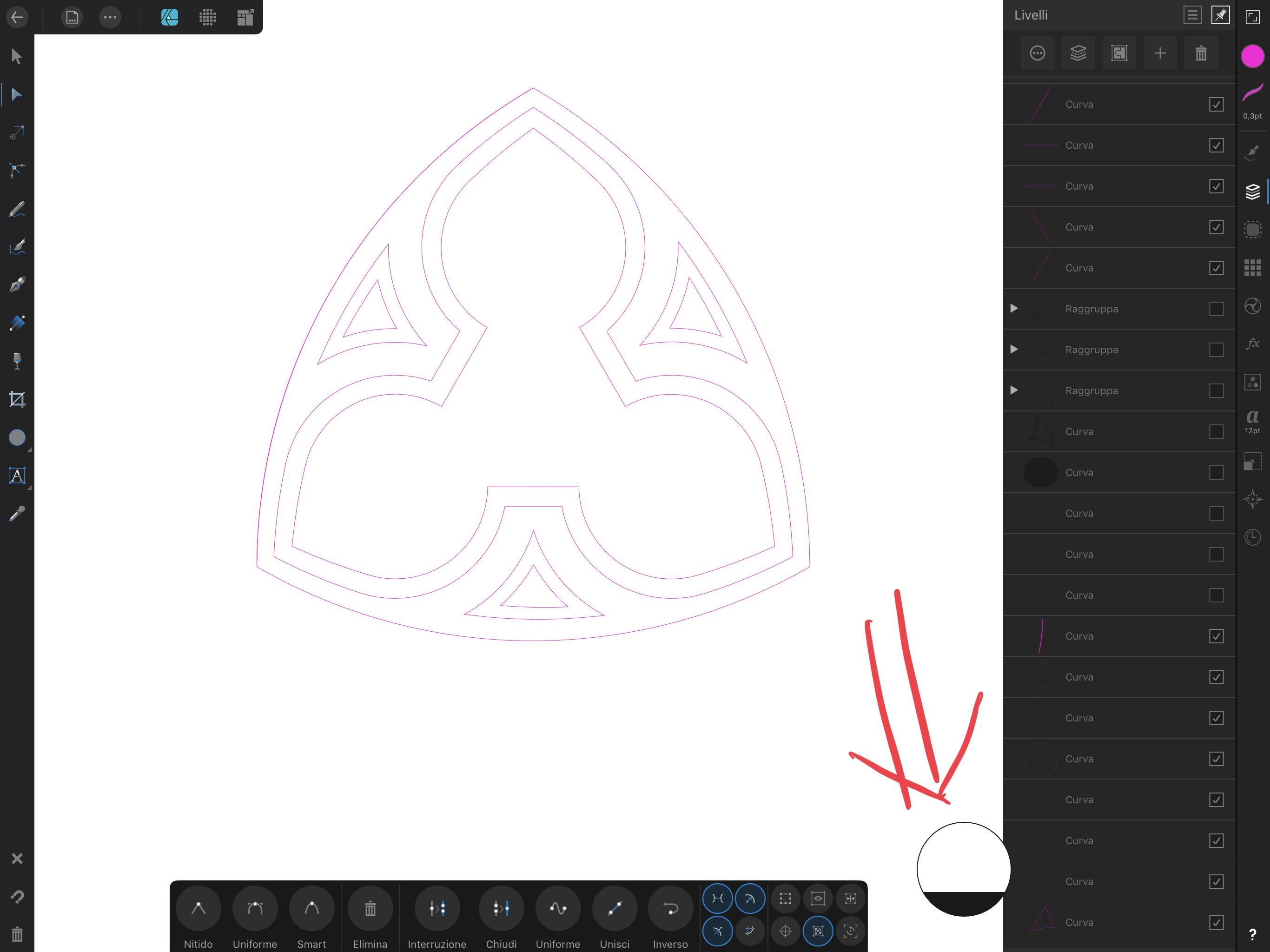Hide the Curva layer with triangle thumbnail
The width and height of the screenshot is (1270, 952).
[x=1216, y=922]
